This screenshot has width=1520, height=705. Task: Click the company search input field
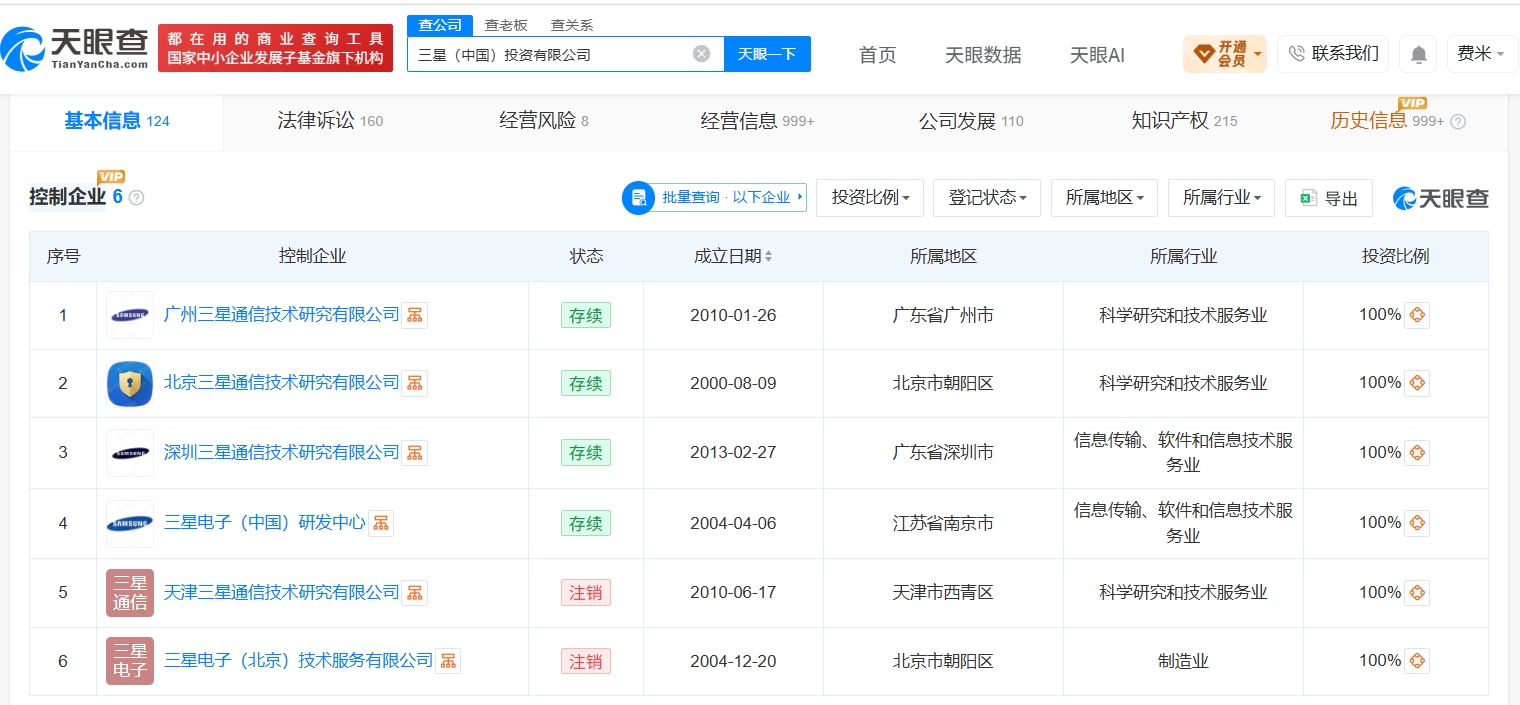click(552, 54)
